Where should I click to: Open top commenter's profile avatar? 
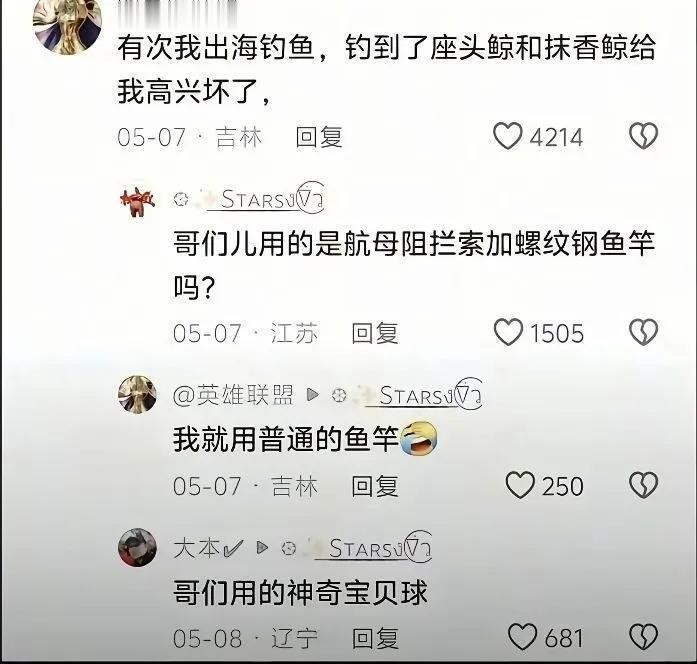pos(67,25)
